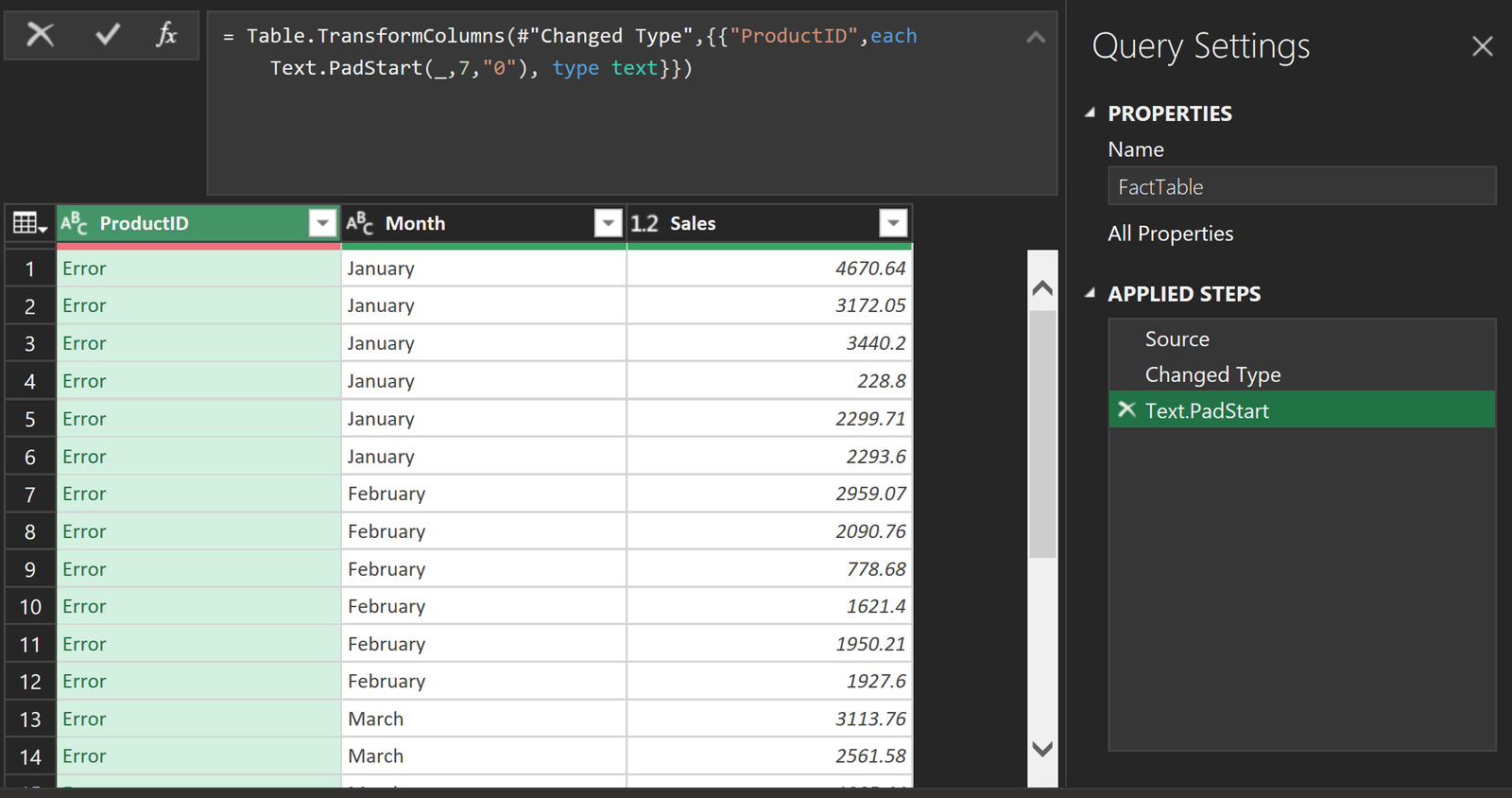1512x798 pixels.
Task: Select the Source applied step
Action: (x=1177, y=338)
